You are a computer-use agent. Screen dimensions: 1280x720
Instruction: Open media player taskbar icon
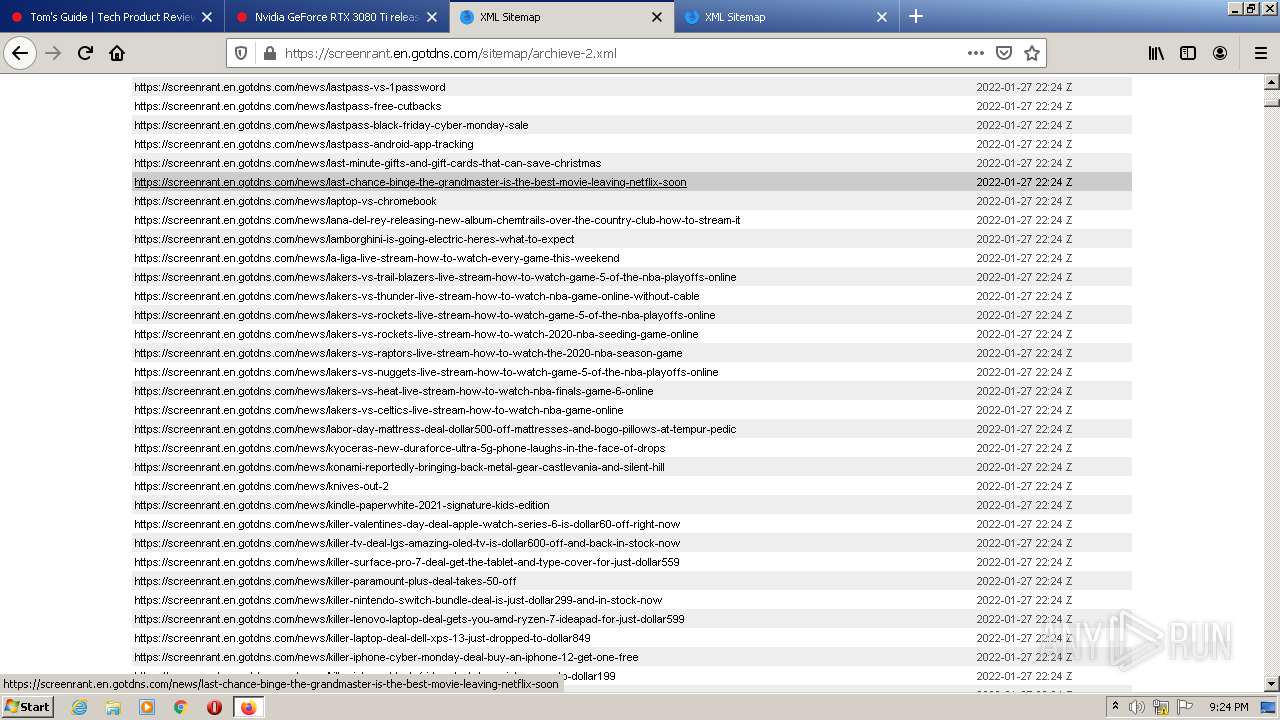[147, 707]
